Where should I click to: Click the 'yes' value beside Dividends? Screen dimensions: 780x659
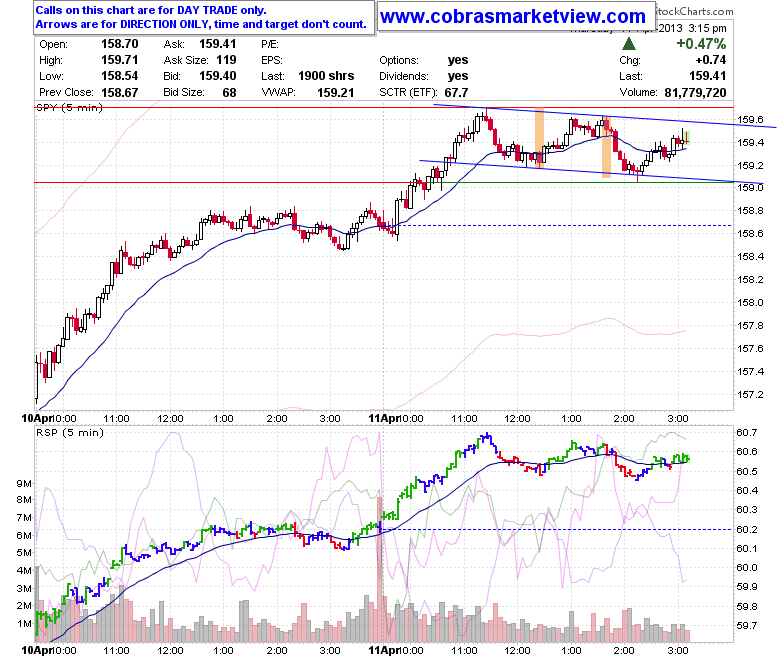pyautogui.click(x=458, y=76)
